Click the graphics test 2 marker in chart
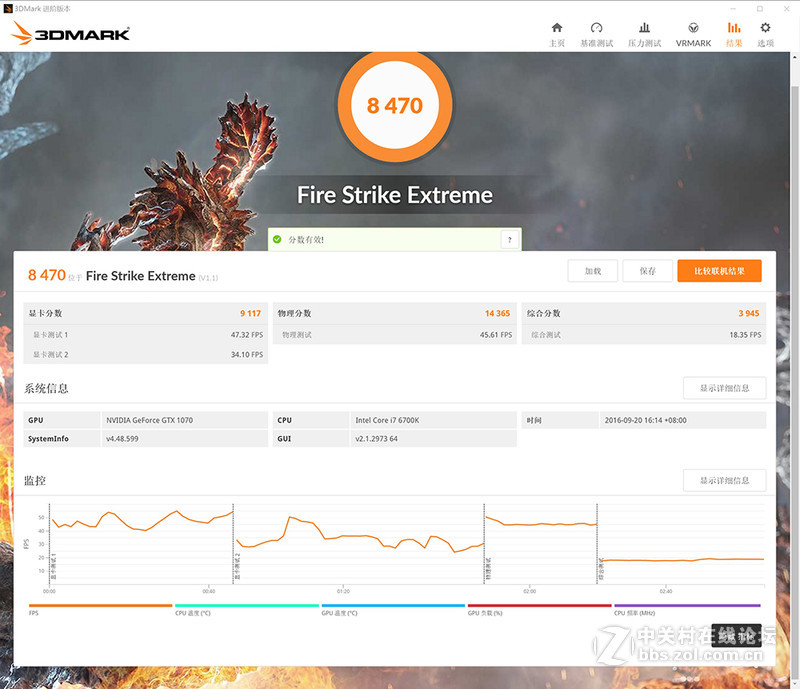This screenshot has height=689, width=800. (x=237, y=567)
